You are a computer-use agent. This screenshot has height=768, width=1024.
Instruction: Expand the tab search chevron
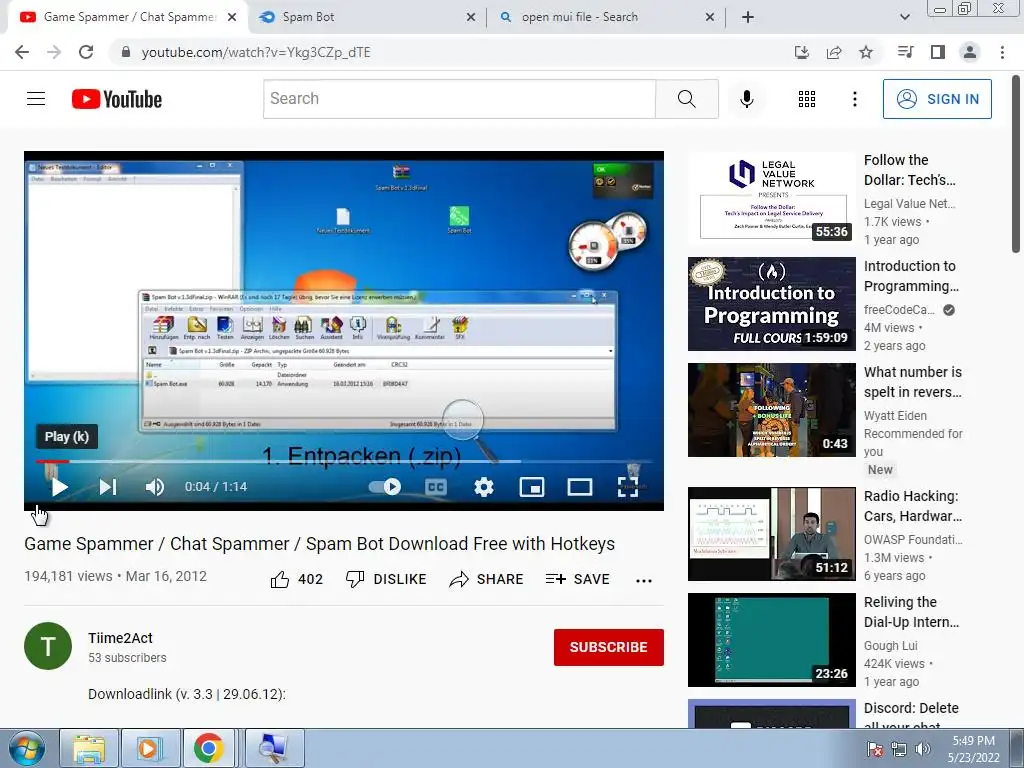click(x=904, y=18)
